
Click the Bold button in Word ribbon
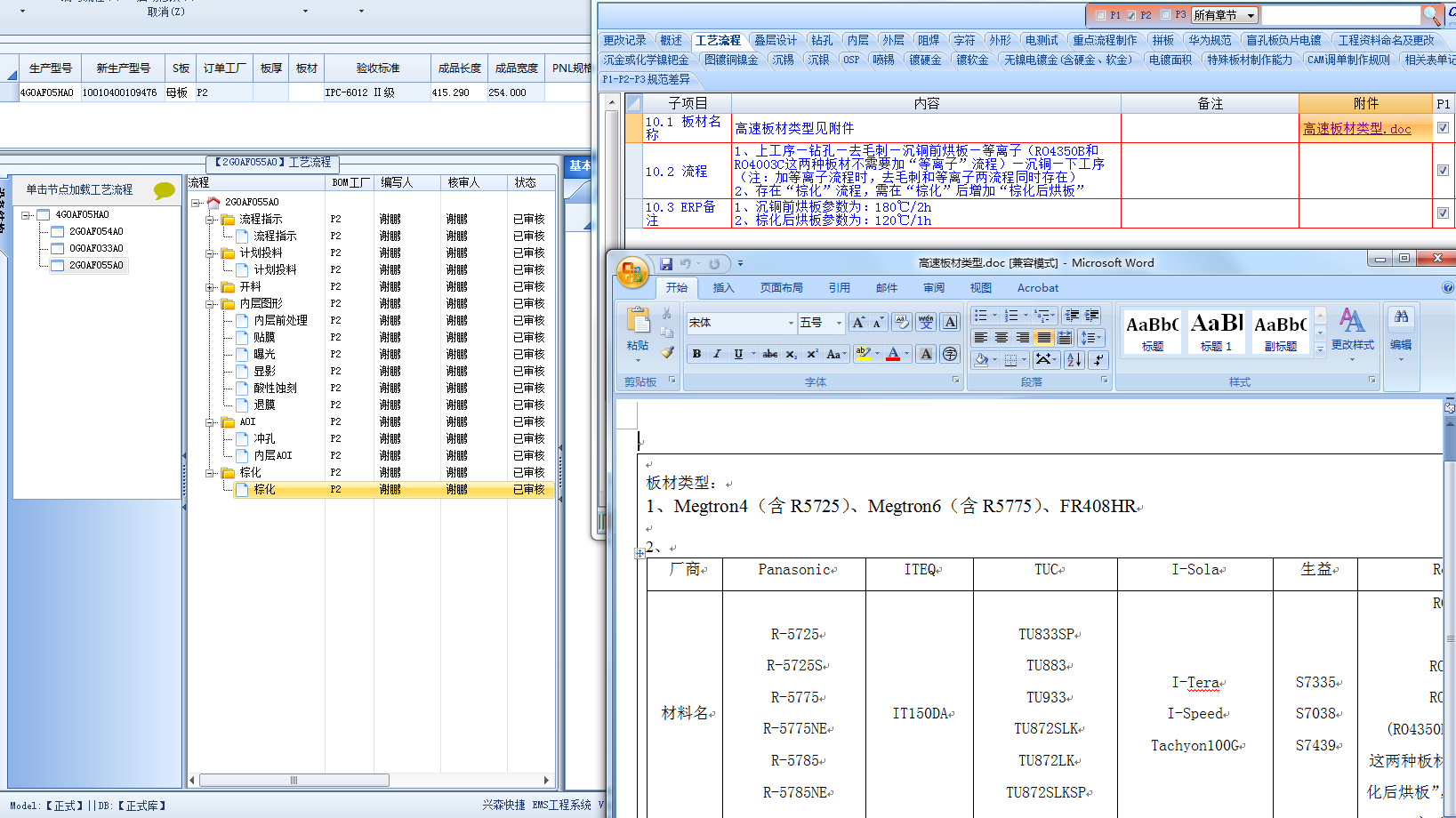(x=696, y=354)
